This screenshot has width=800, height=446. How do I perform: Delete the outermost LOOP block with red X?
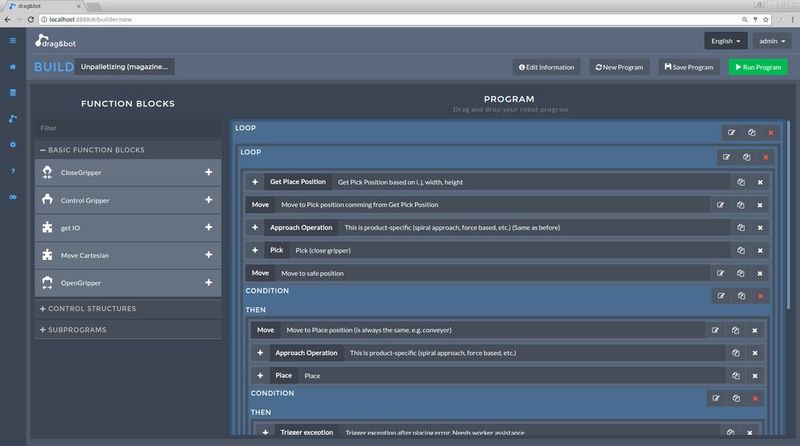[770, 133]
